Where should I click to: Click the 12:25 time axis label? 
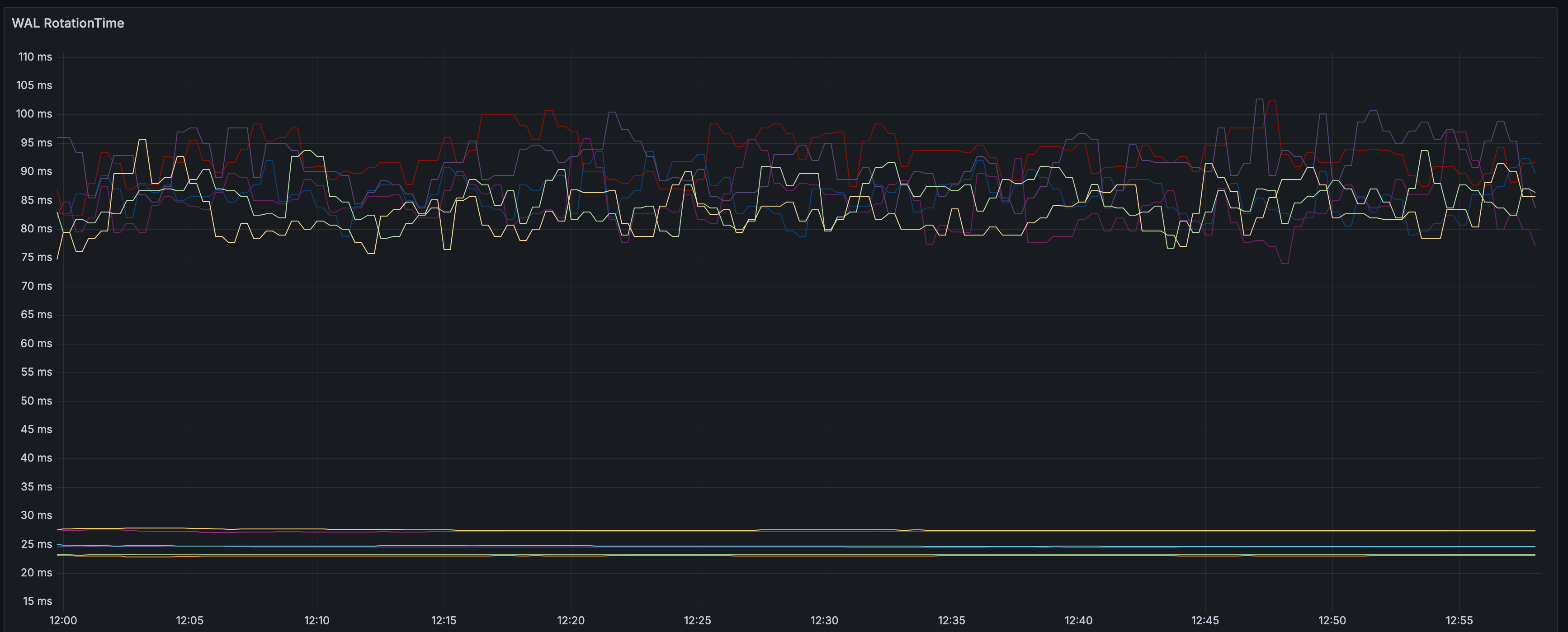coord(697,620)
